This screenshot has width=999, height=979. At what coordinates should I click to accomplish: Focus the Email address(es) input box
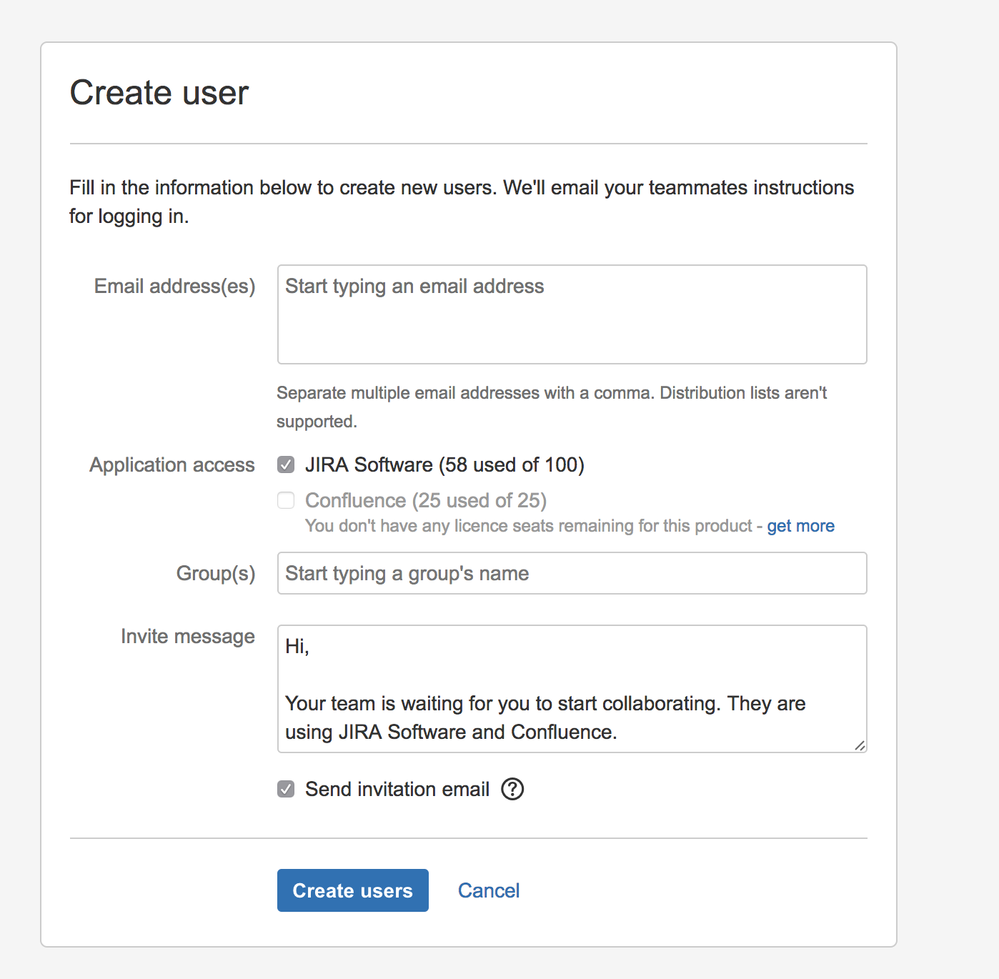point(572,315)
